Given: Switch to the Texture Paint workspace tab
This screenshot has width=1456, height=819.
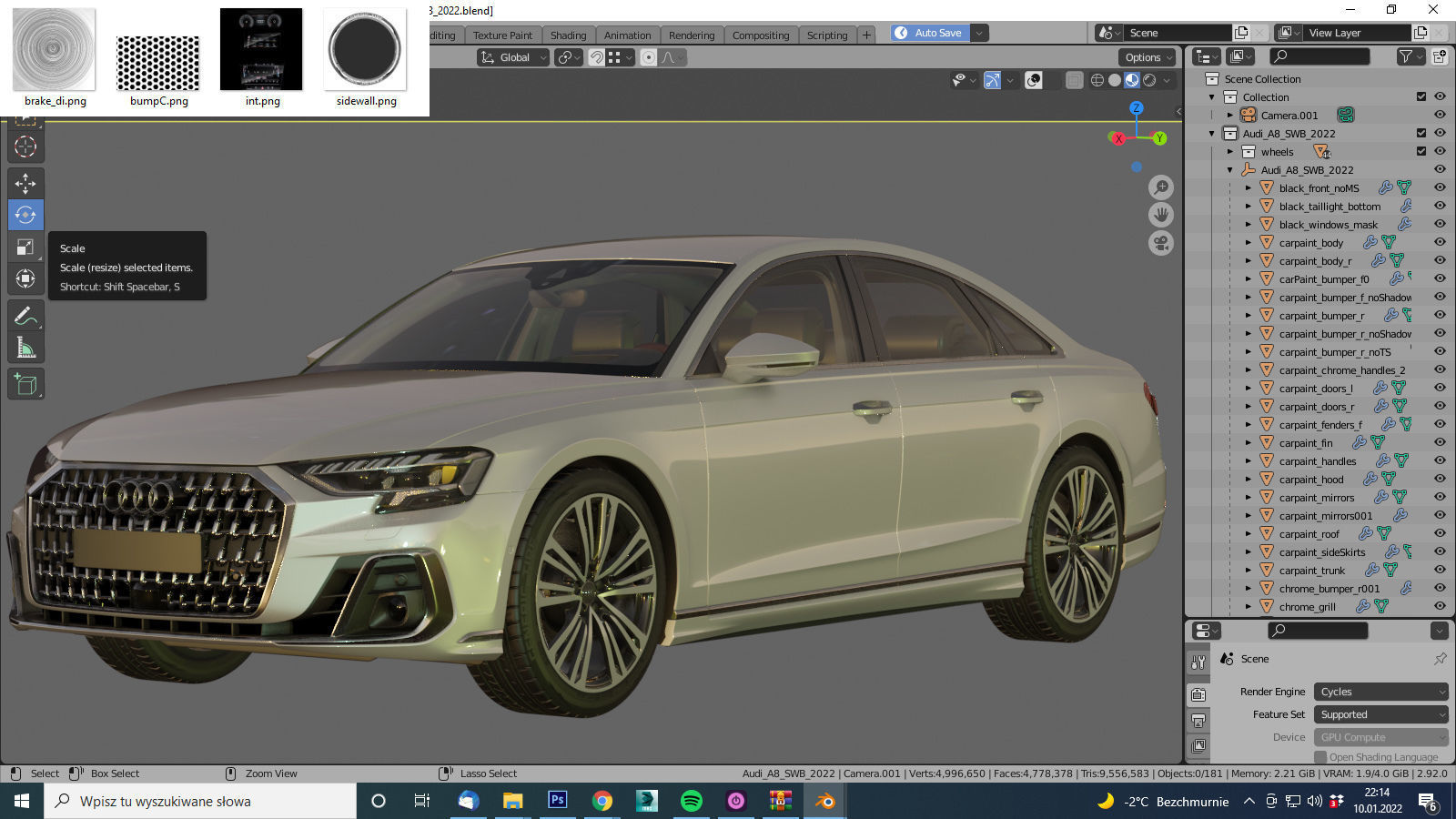Looking at the screenshot, I should 502,35.
